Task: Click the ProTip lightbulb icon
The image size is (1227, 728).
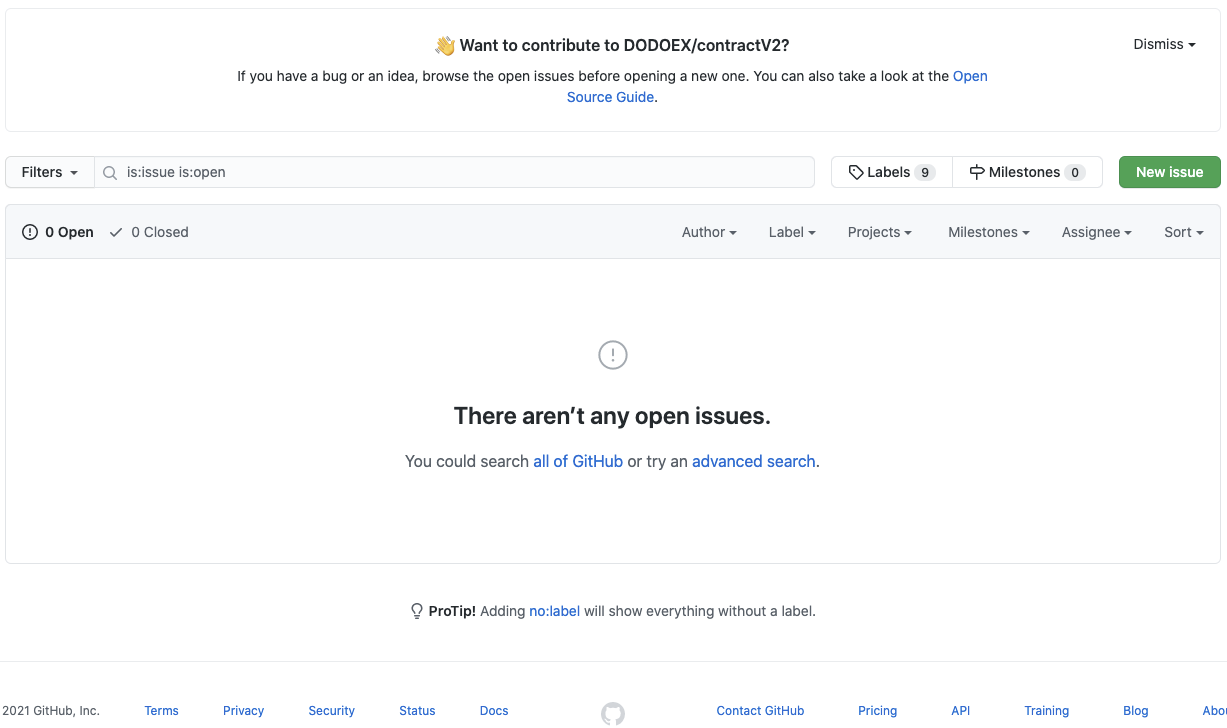Action: pyautogui.click(x=417, y=611)
